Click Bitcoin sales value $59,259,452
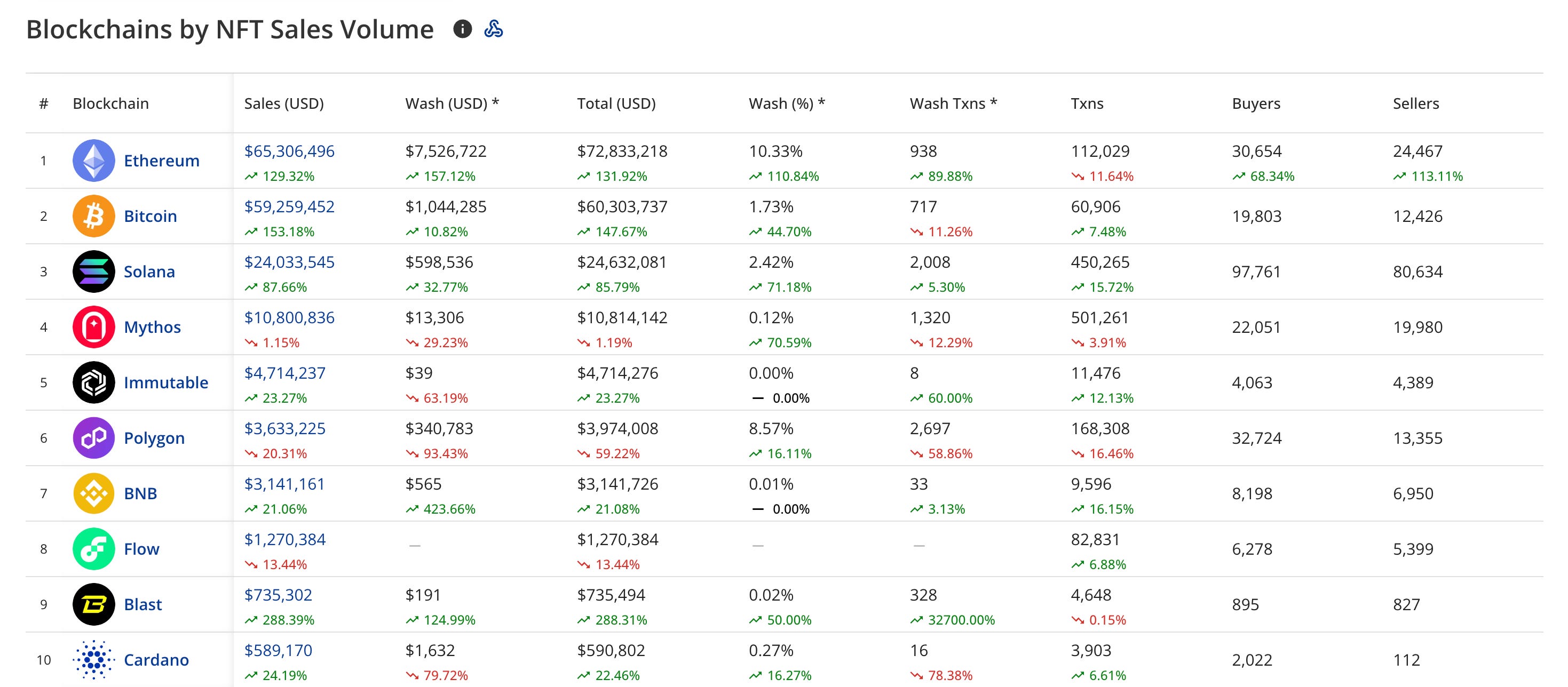Viewport: 1568px width, 687px height. [289, 207]
